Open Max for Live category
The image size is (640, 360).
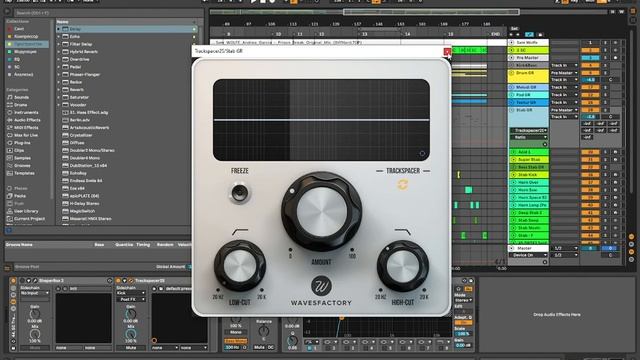(26, 135)
